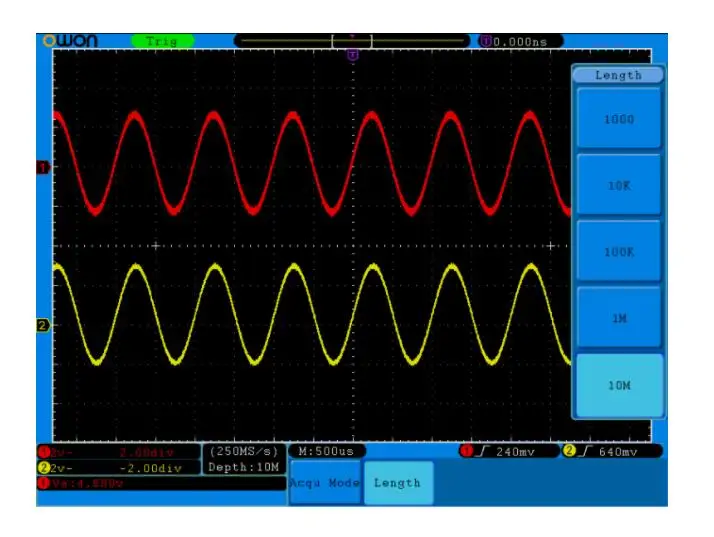Select the 10K record length option
The width and height of the screenshot is (714, 537).
pyautogui.click(x=619, y=185)
